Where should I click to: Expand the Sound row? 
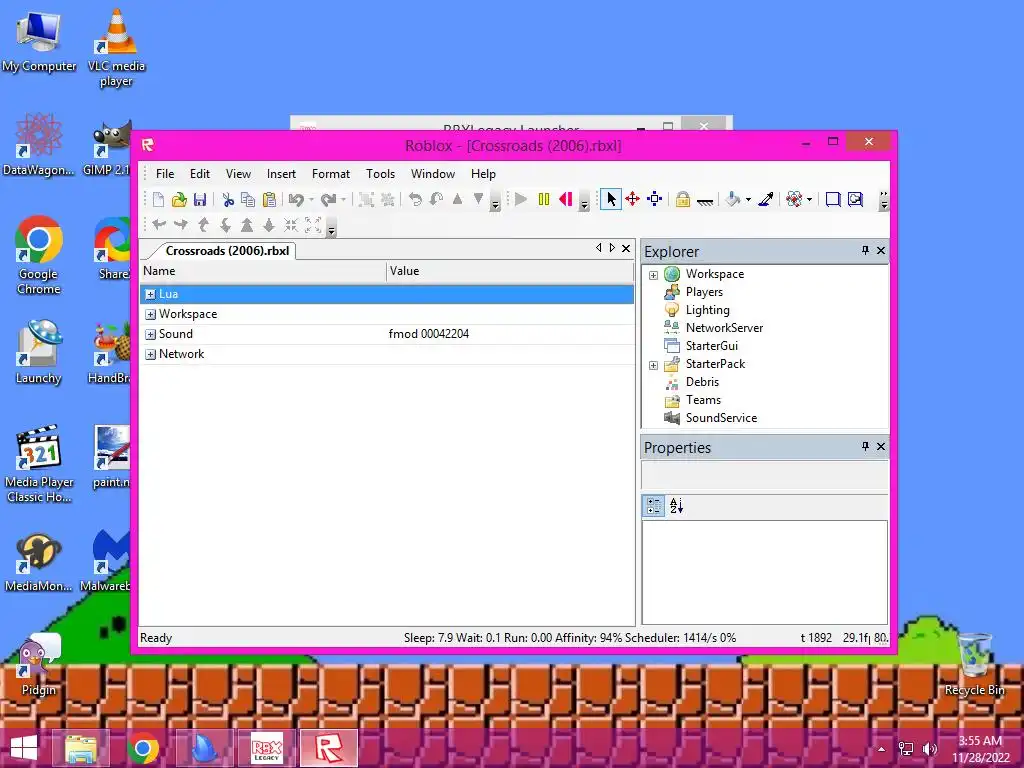[150, 334]
